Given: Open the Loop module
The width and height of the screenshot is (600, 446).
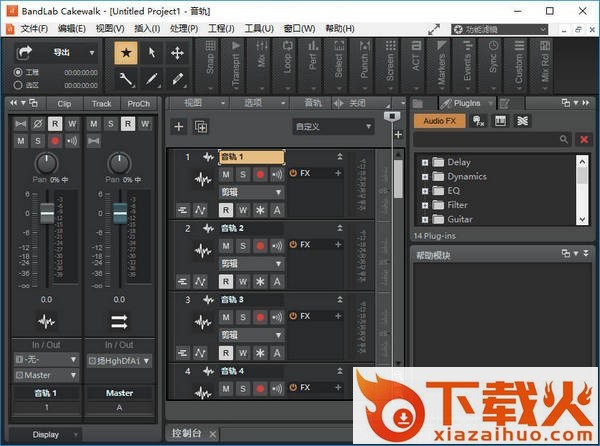Looking at the screenshot, I should coord(287,65).
